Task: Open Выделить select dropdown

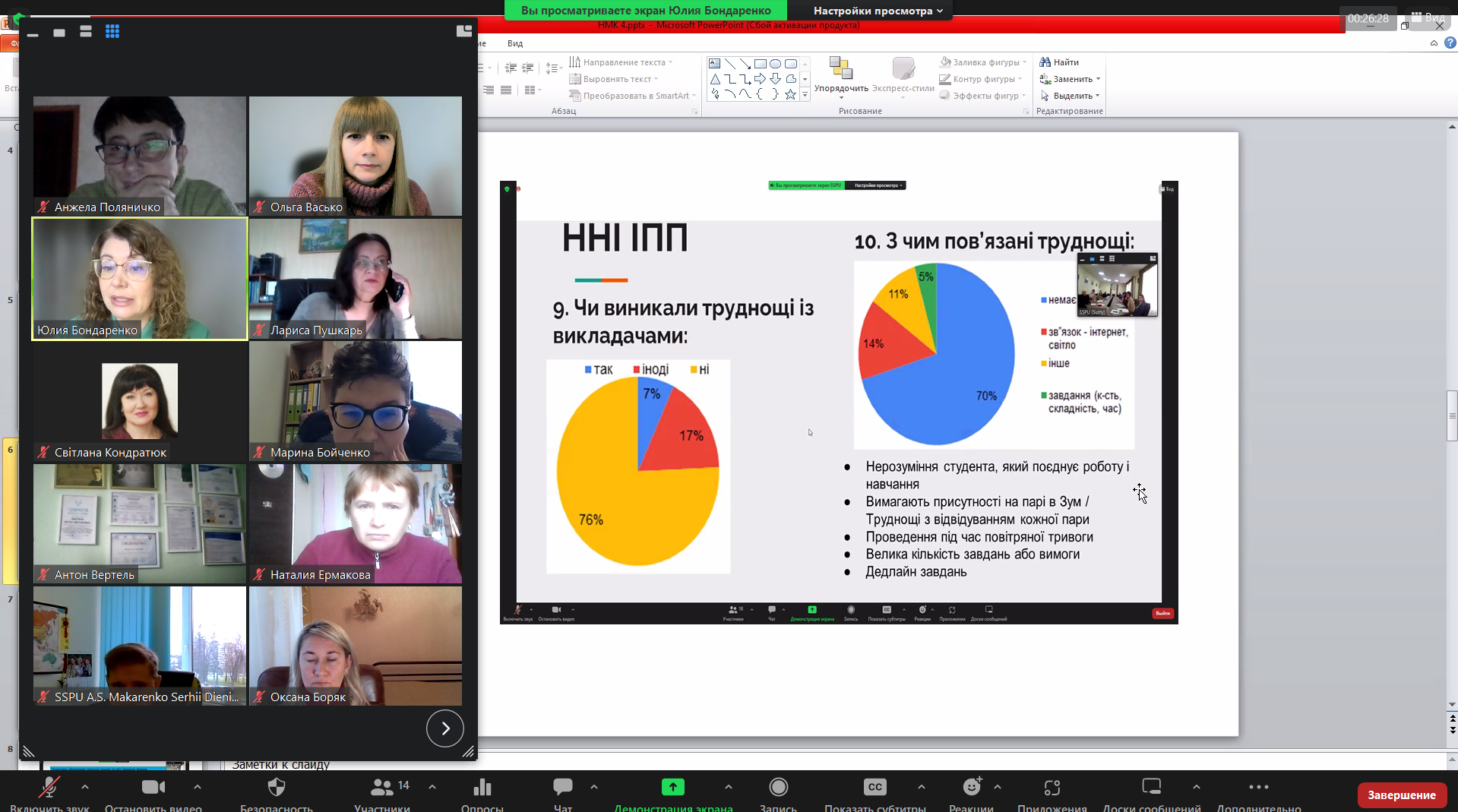Action: point(1070,96)
